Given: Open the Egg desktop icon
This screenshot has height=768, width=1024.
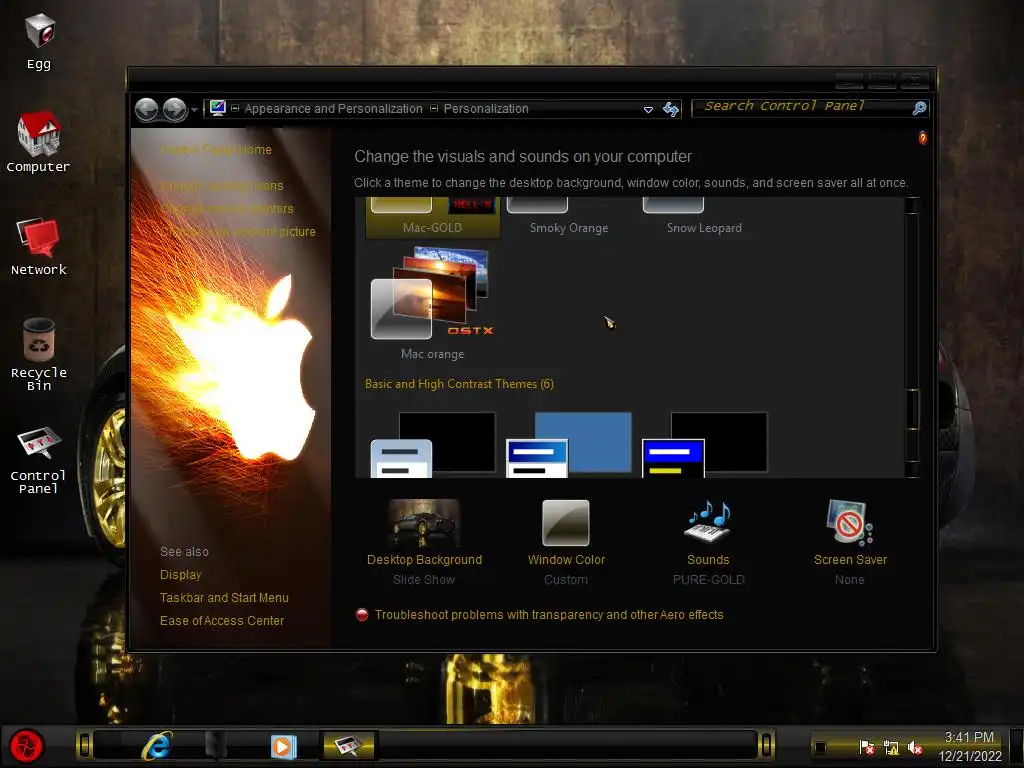Looking at the screenshot, I should (39, 40).
